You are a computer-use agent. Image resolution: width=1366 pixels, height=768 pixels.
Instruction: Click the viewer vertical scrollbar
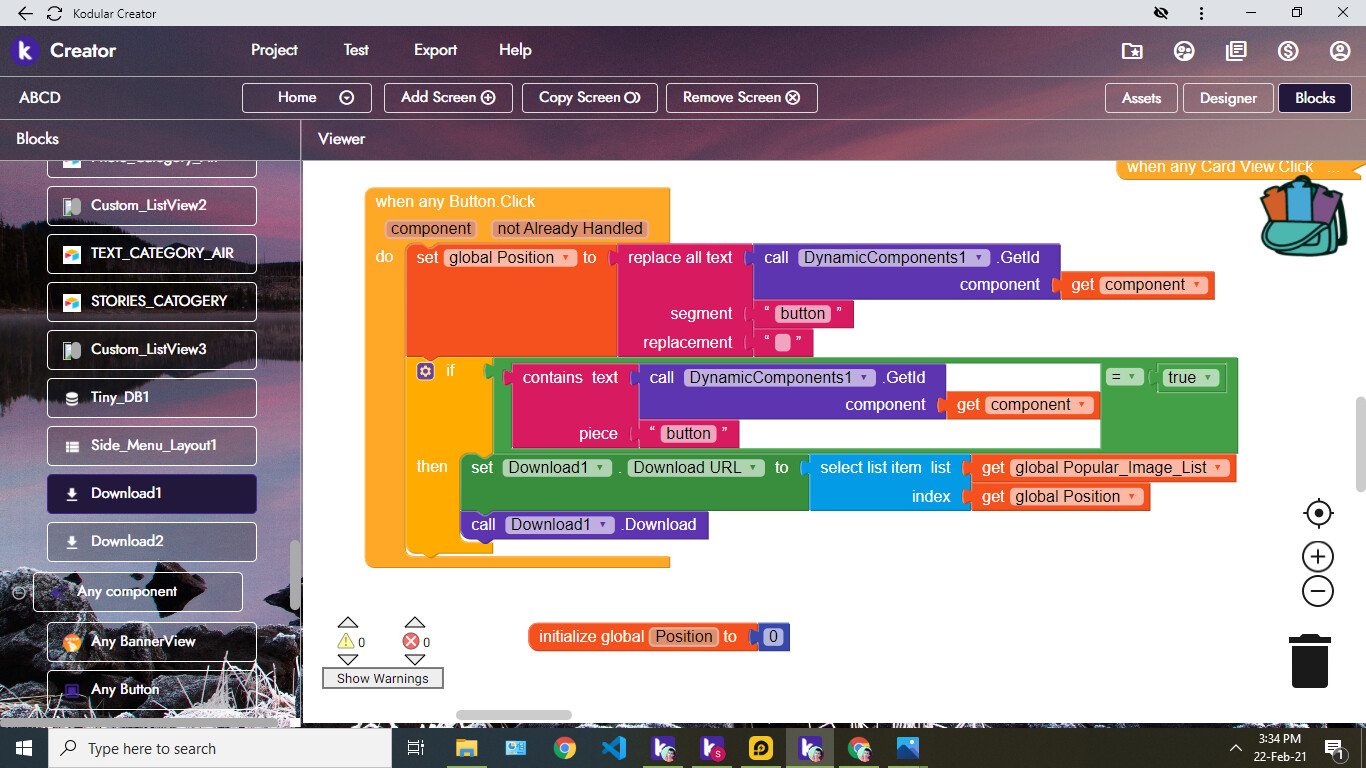1360,444
